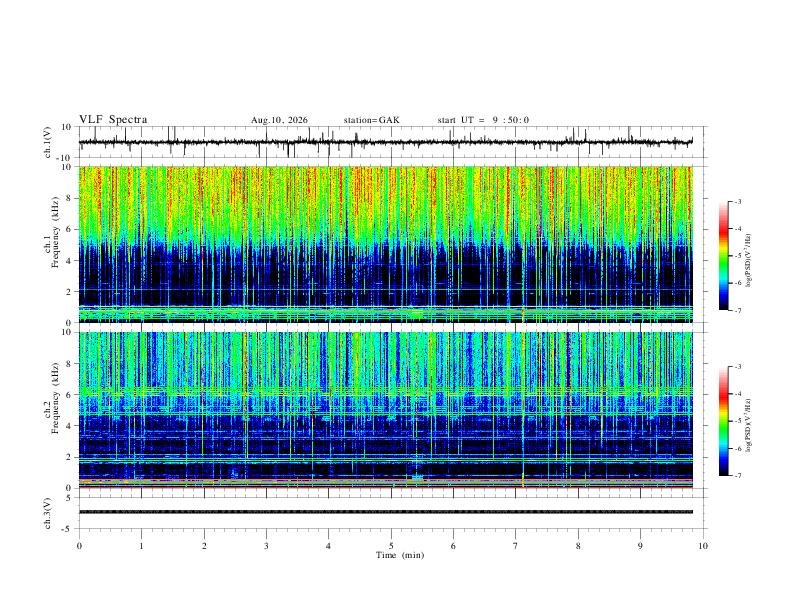Click the ch.1 voltage waveform trace
The image size is (792, 612).
pyautogui.click(x=385, y=142)
